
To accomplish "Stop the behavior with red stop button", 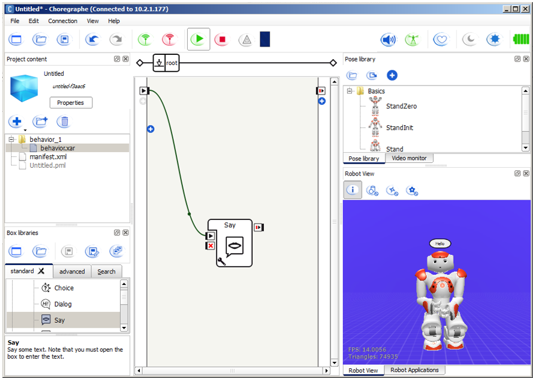I will point(222,40).
